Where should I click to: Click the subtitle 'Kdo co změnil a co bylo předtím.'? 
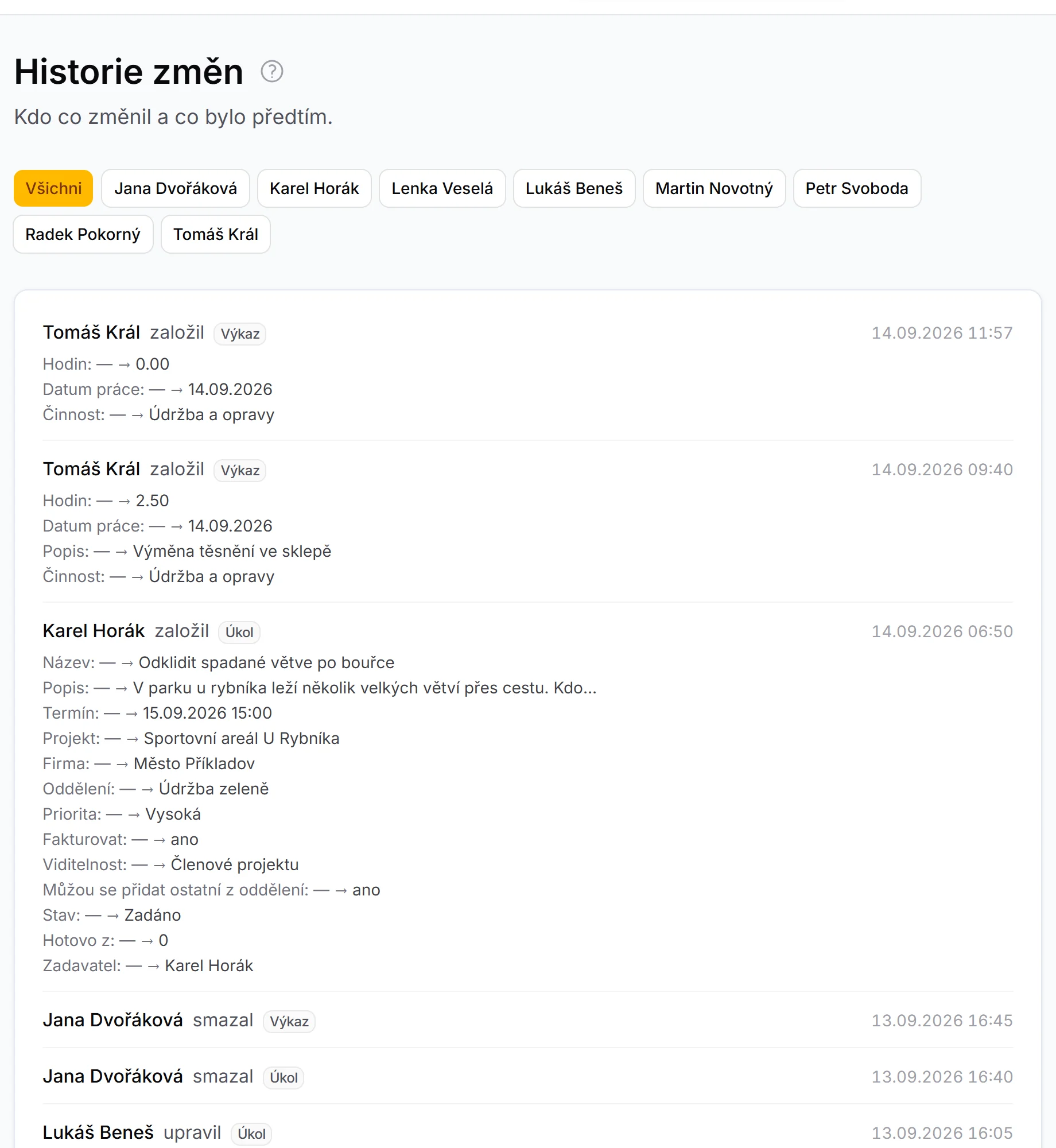[x=173, y=117]
